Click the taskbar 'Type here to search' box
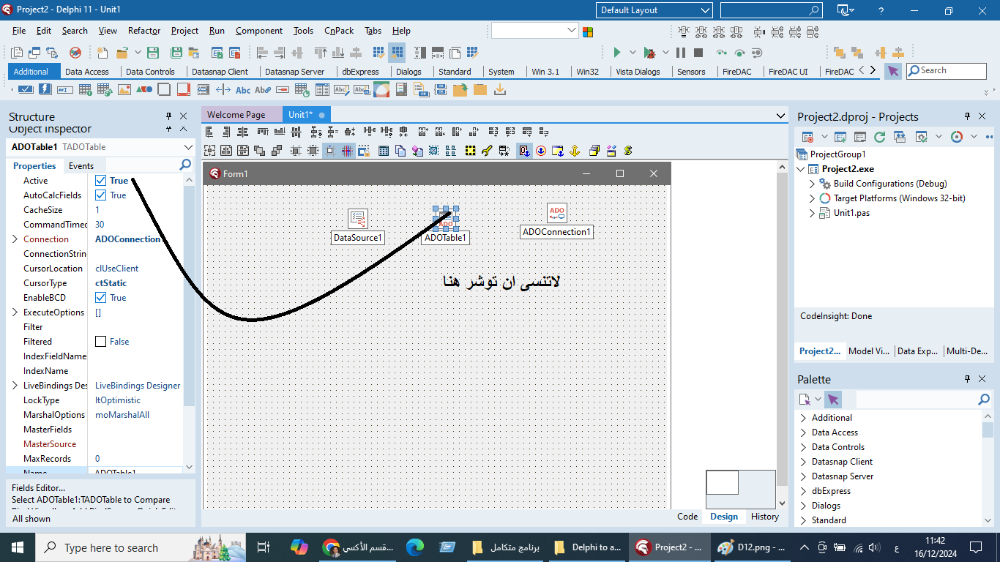 pos(139,547)
